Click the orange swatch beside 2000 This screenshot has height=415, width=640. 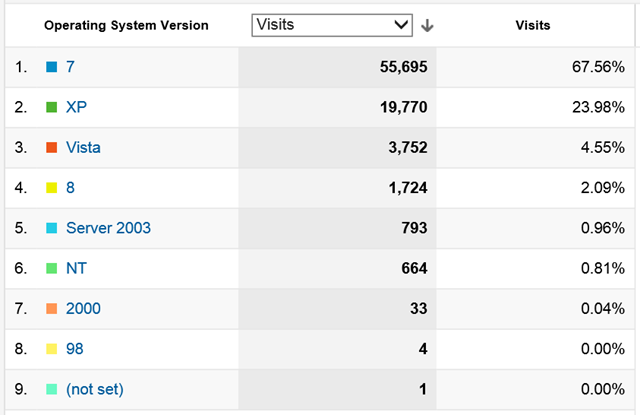coord(51,308)
